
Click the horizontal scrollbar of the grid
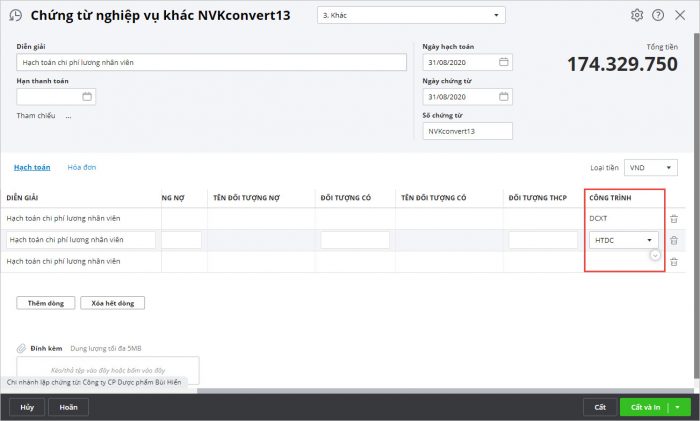coord(444,391)
